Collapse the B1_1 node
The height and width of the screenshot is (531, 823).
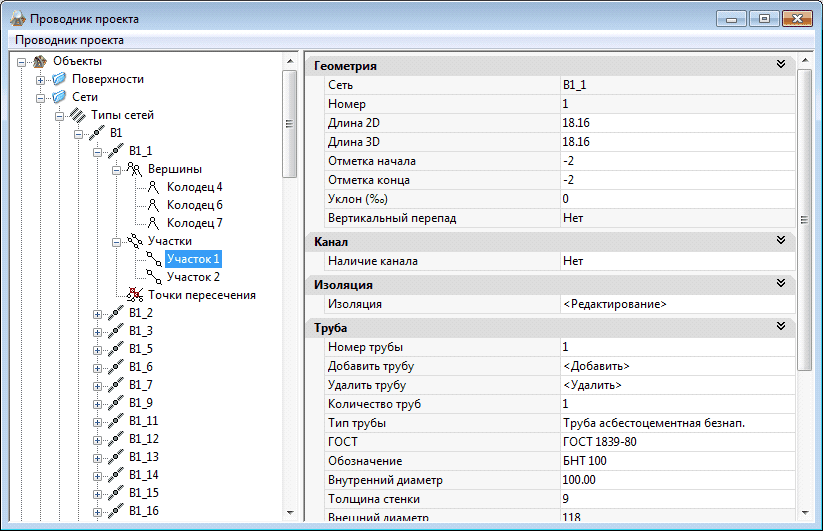click(97, 152)
